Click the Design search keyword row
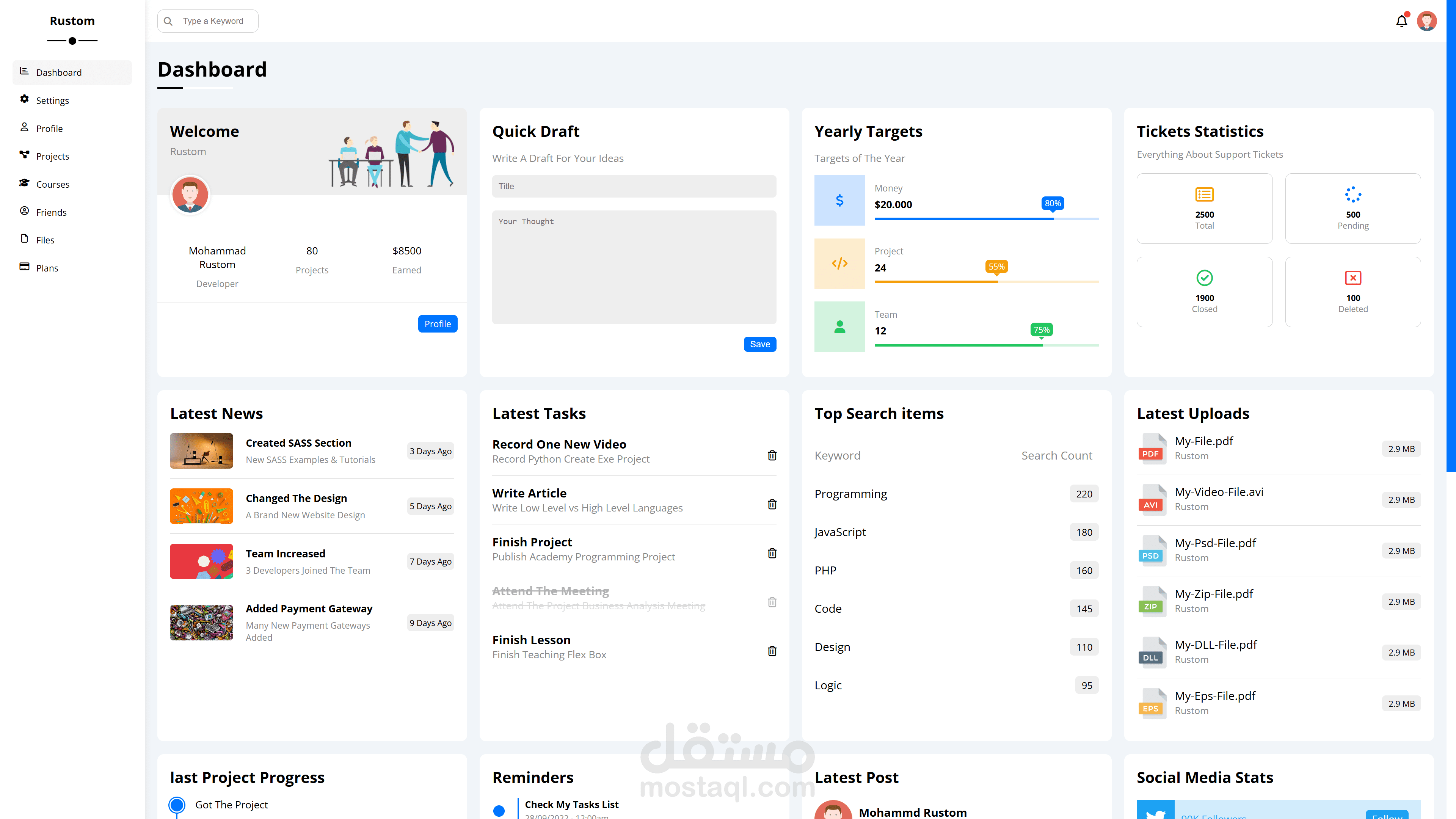This screenshot has width=1456, height=819. tap(956, 647)
